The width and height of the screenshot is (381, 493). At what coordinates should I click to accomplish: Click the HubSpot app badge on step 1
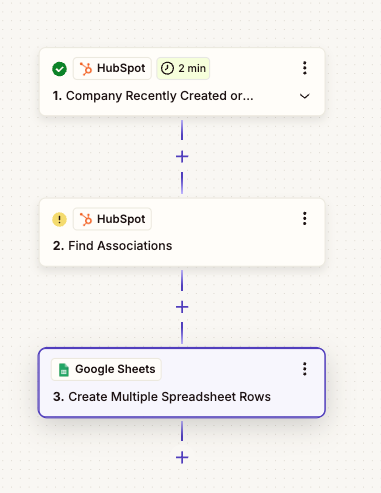pyautogui.click(x=112, y=68)
